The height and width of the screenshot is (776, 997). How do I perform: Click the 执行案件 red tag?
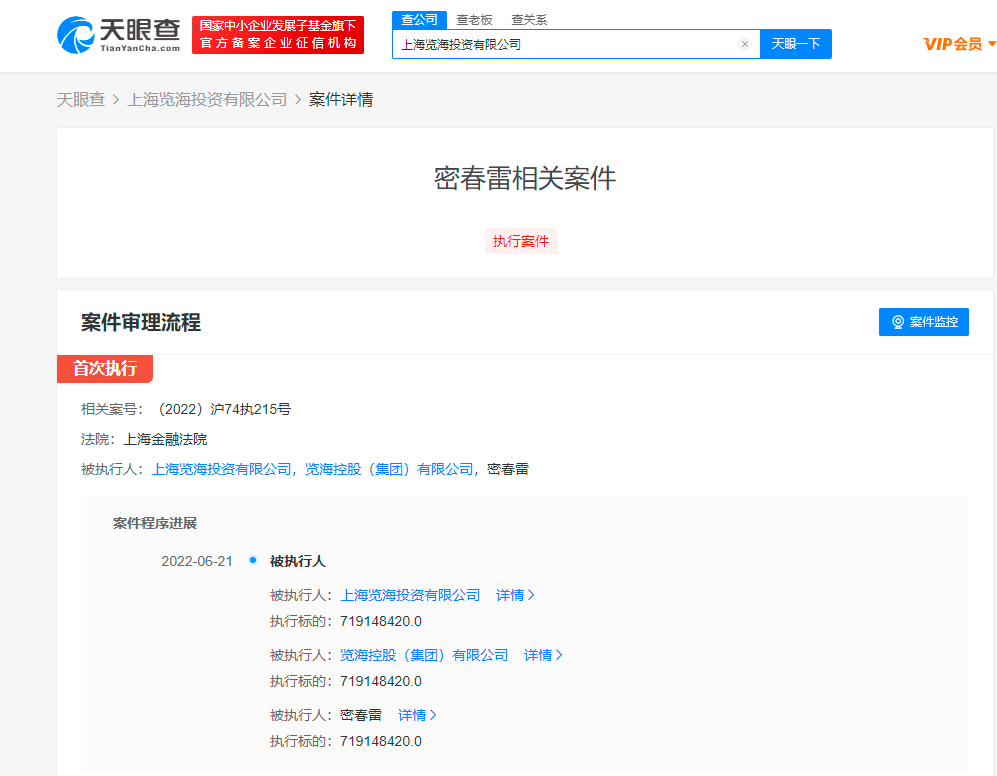[521, 241]
